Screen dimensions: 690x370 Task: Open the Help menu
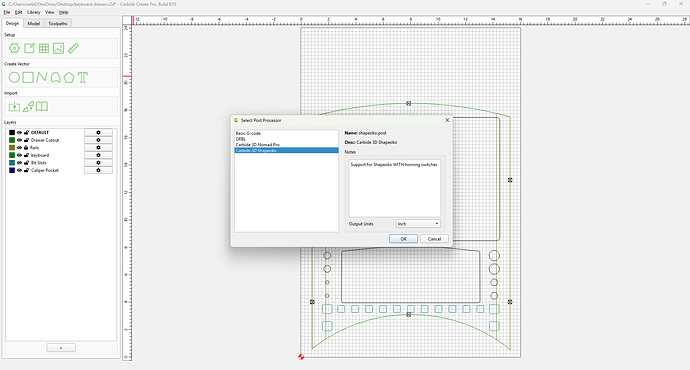63,12
